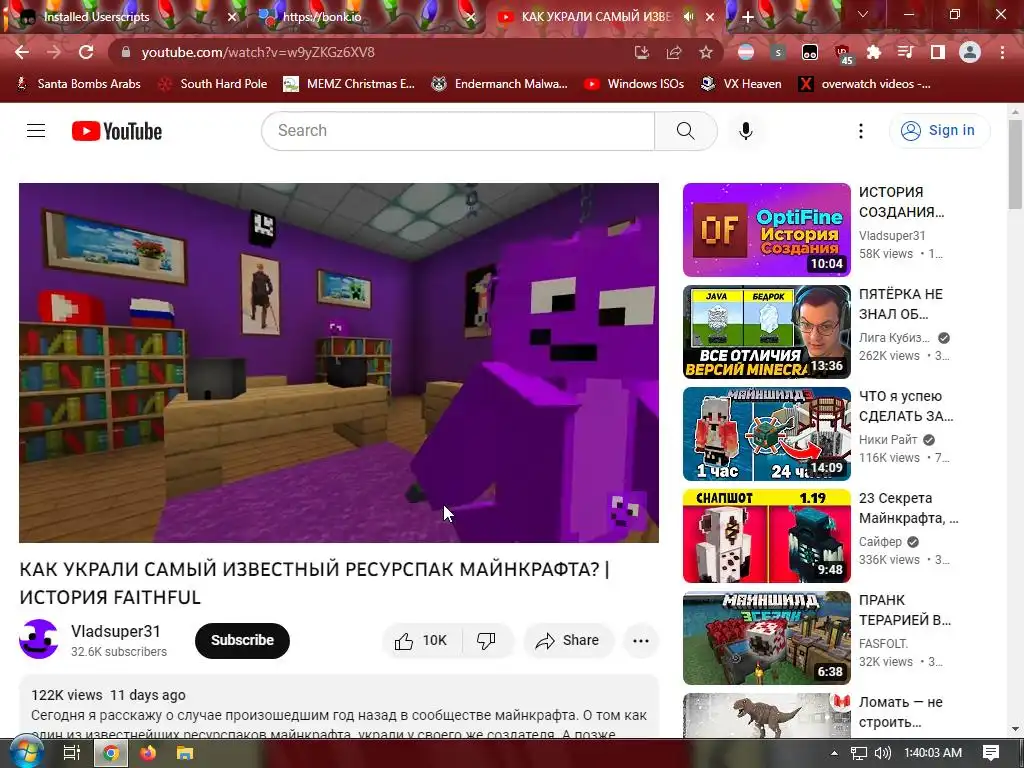This screenshot has width=1024, height=768.
Task: Open File Explorer from taskbar
Action: (185, 753)
